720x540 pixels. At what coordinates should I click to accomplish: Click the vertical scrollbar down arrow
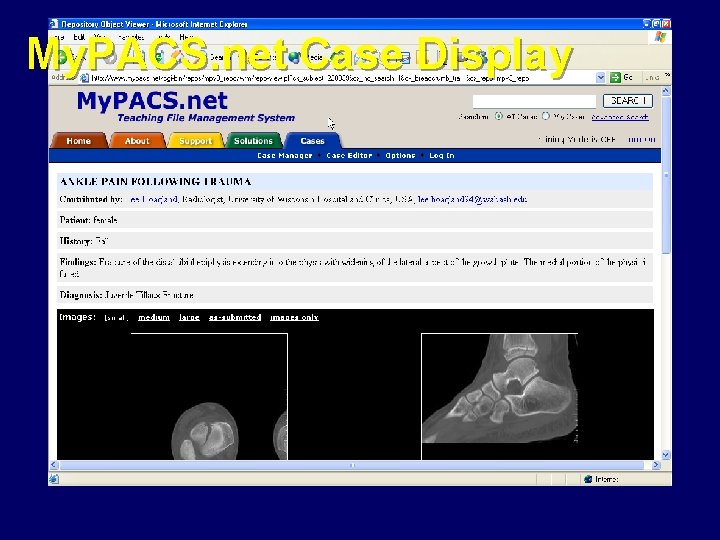(x=666, y=455)
